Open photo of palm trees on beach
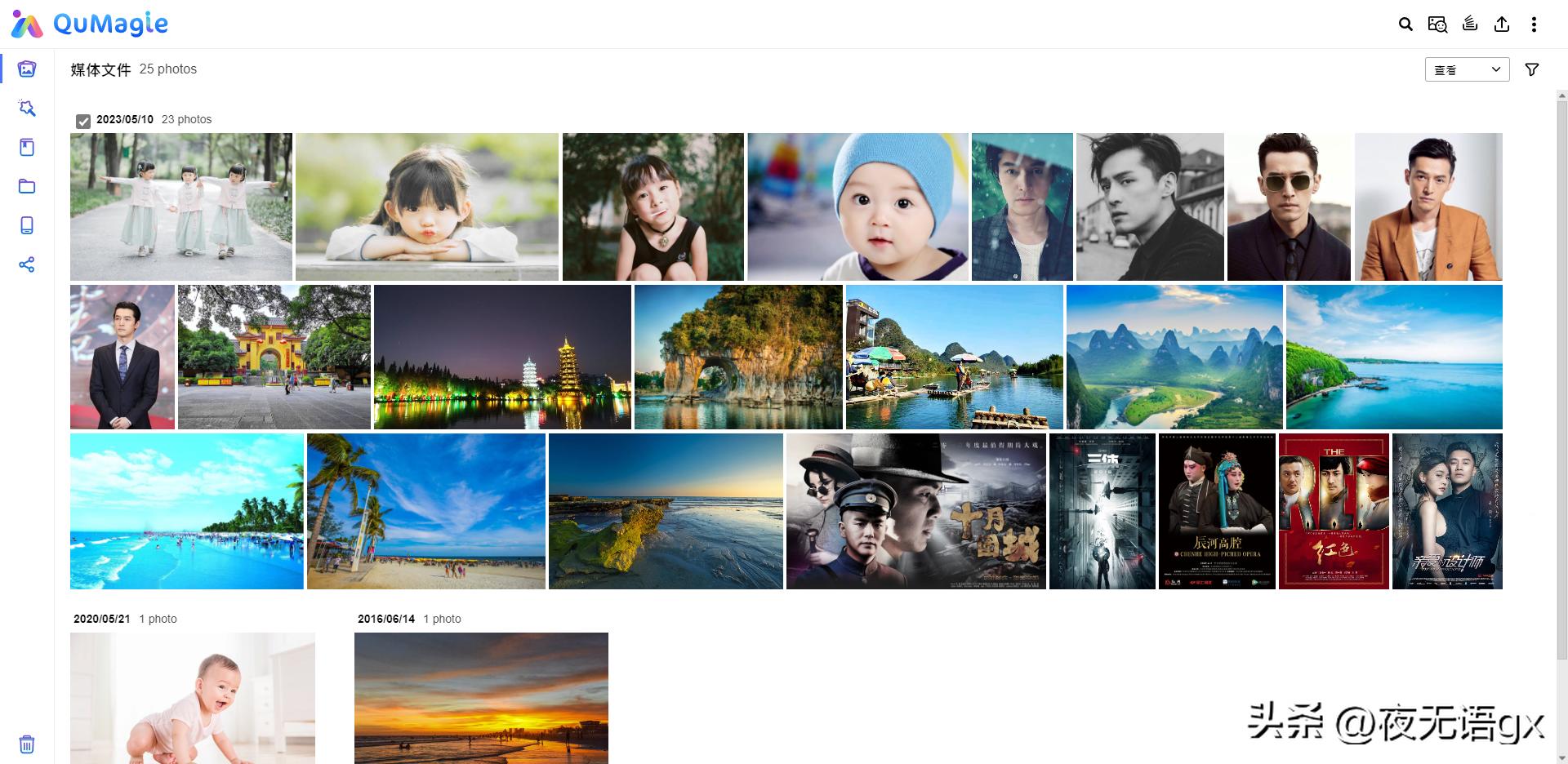The height and width of the screenshot is (764, 1568). [426, 511]
